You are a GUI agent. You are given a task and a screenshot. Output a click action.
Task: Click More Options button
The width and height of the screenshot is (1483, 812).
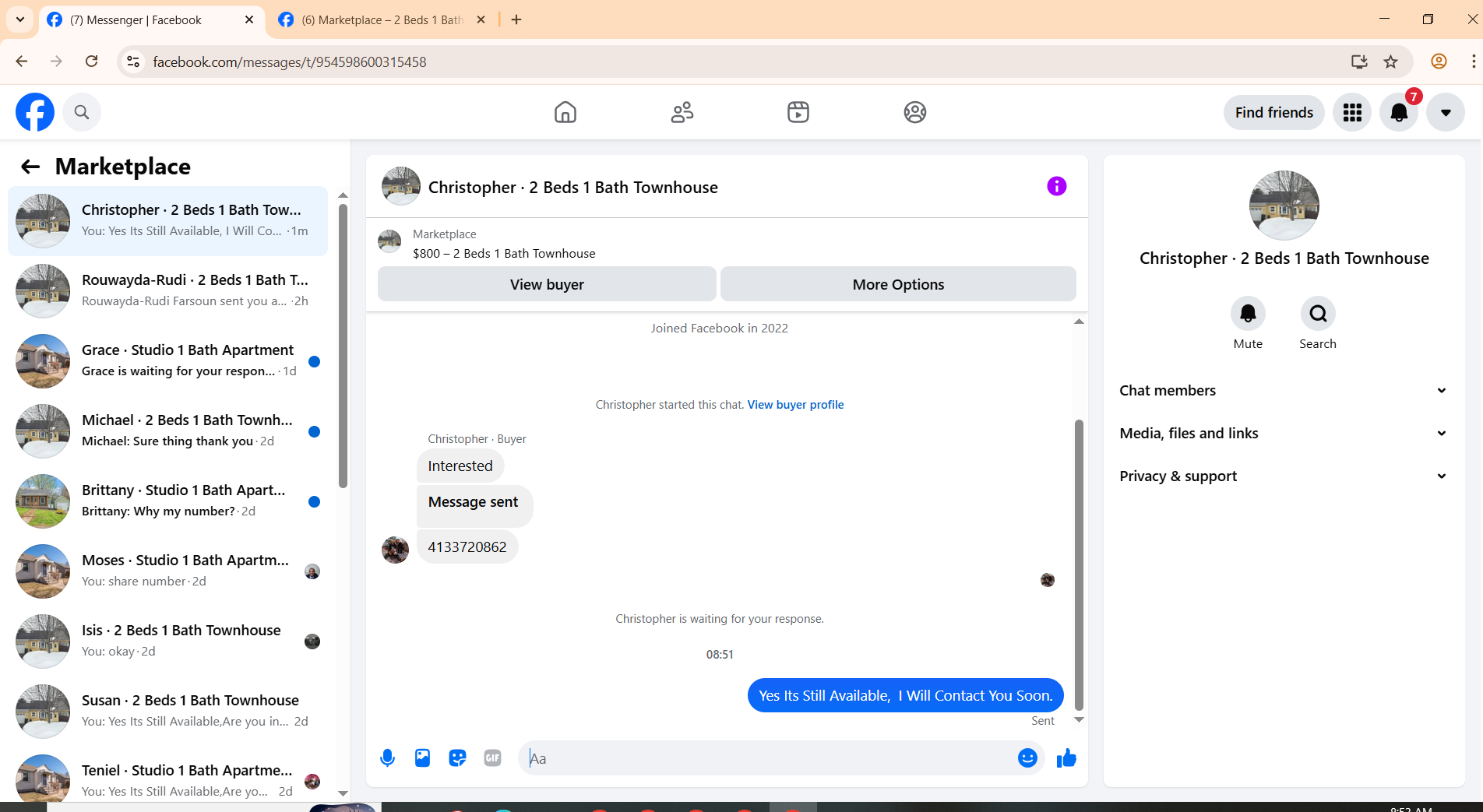coord(898,284)
